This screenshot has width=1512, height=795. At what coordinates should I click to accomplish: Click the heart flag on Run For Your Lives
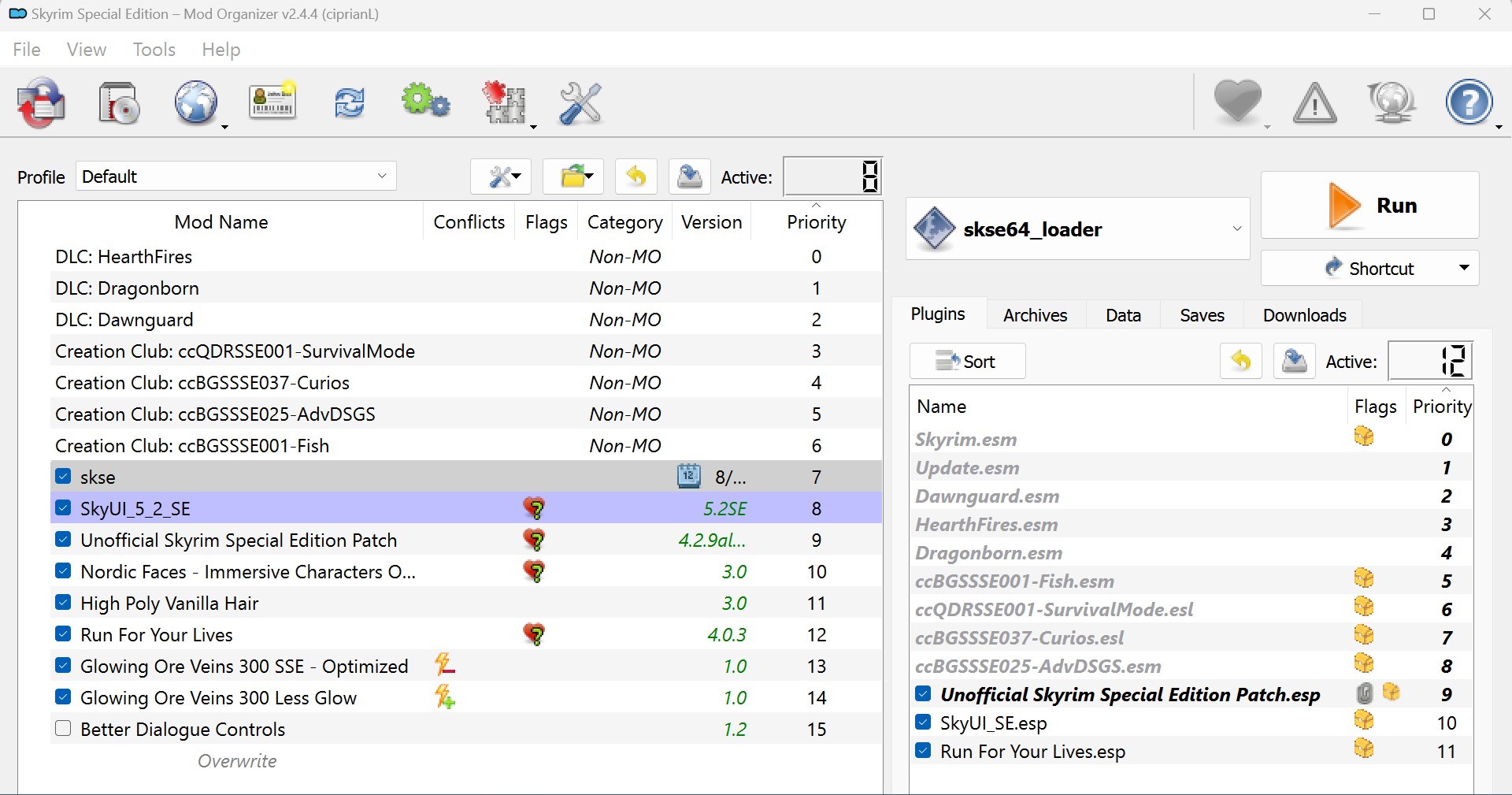coord(535,634)
